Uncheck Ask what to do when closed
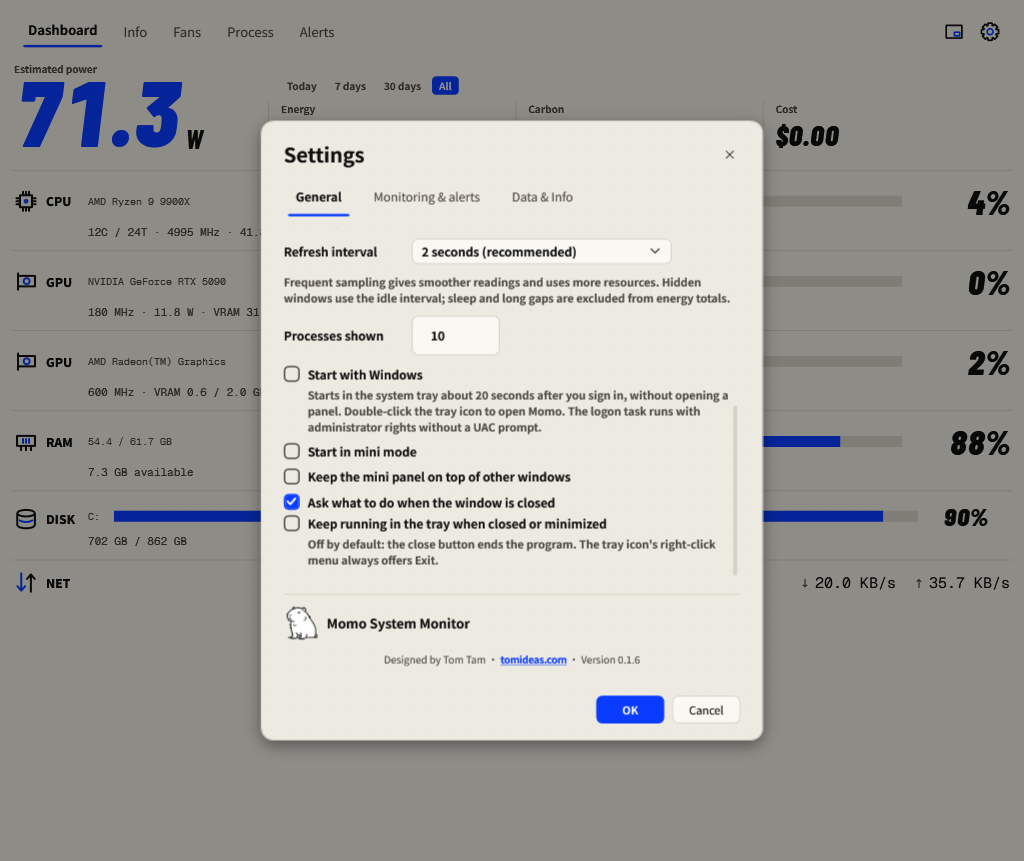Screen dimensions: 1024x861 pyautogui.click(x=292, y=502)
